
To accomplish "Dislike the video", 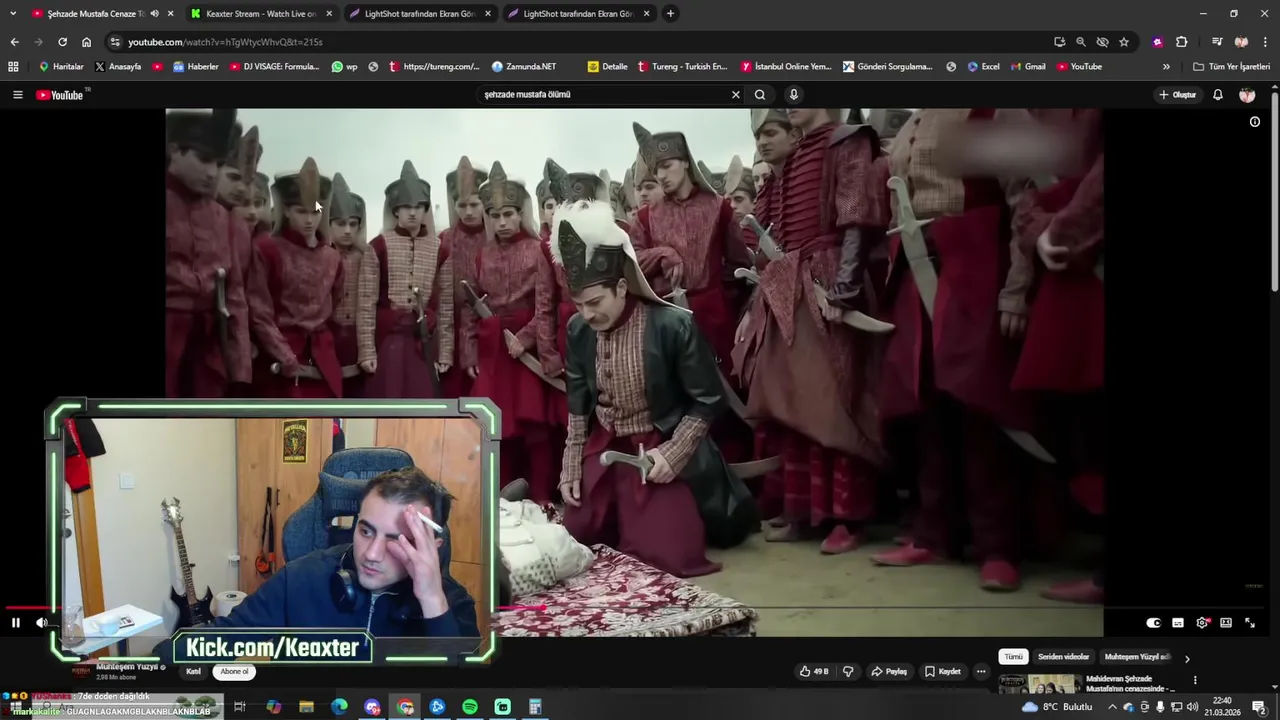I will [x=848, y=671].
